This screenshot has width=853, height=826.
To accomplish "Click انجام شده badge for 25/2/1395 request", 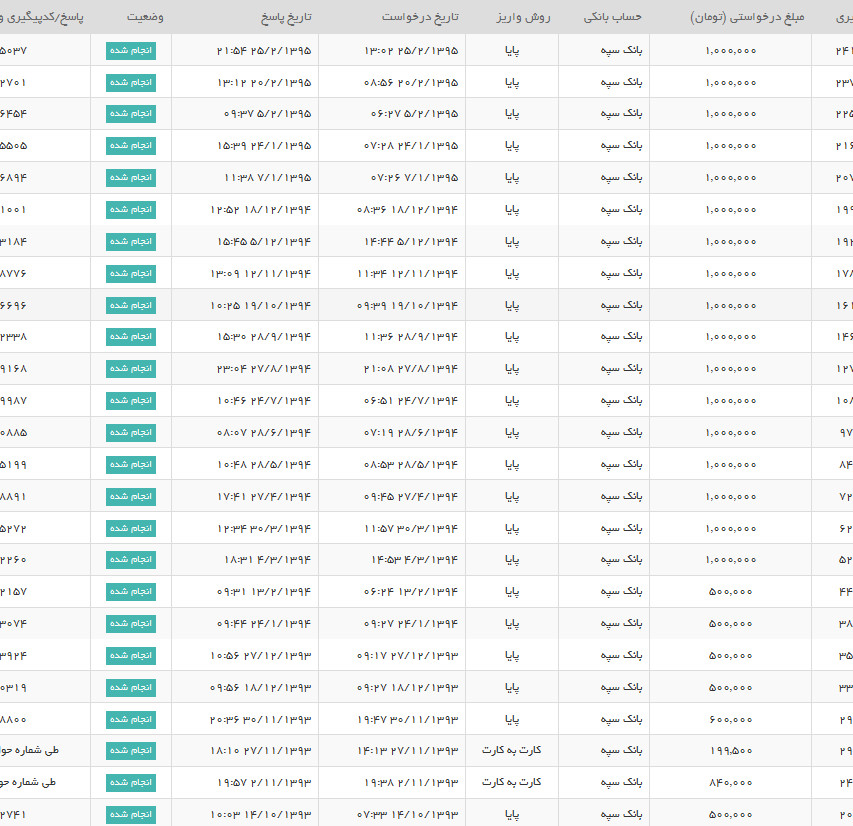I will coord(131,50).
